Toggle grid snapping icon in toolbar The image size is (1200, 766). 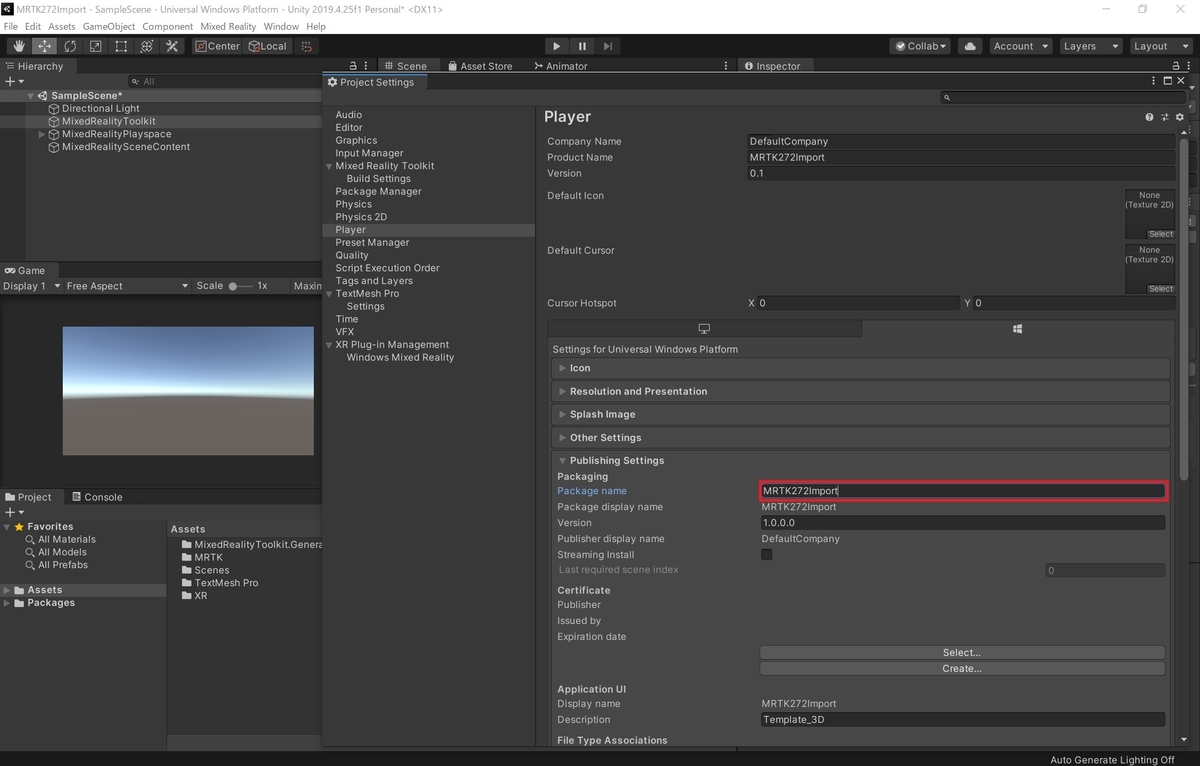[x=307, y=46]
